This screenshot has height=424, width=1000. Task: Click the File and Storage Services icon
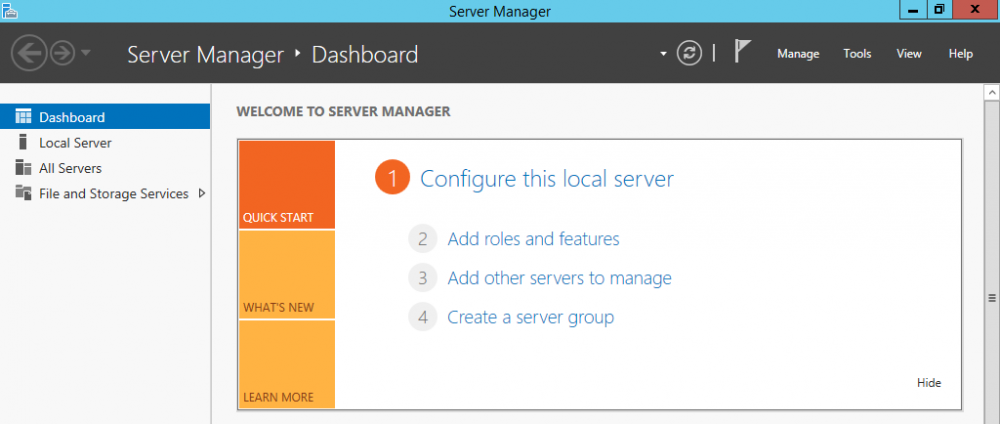pos(23,193)
